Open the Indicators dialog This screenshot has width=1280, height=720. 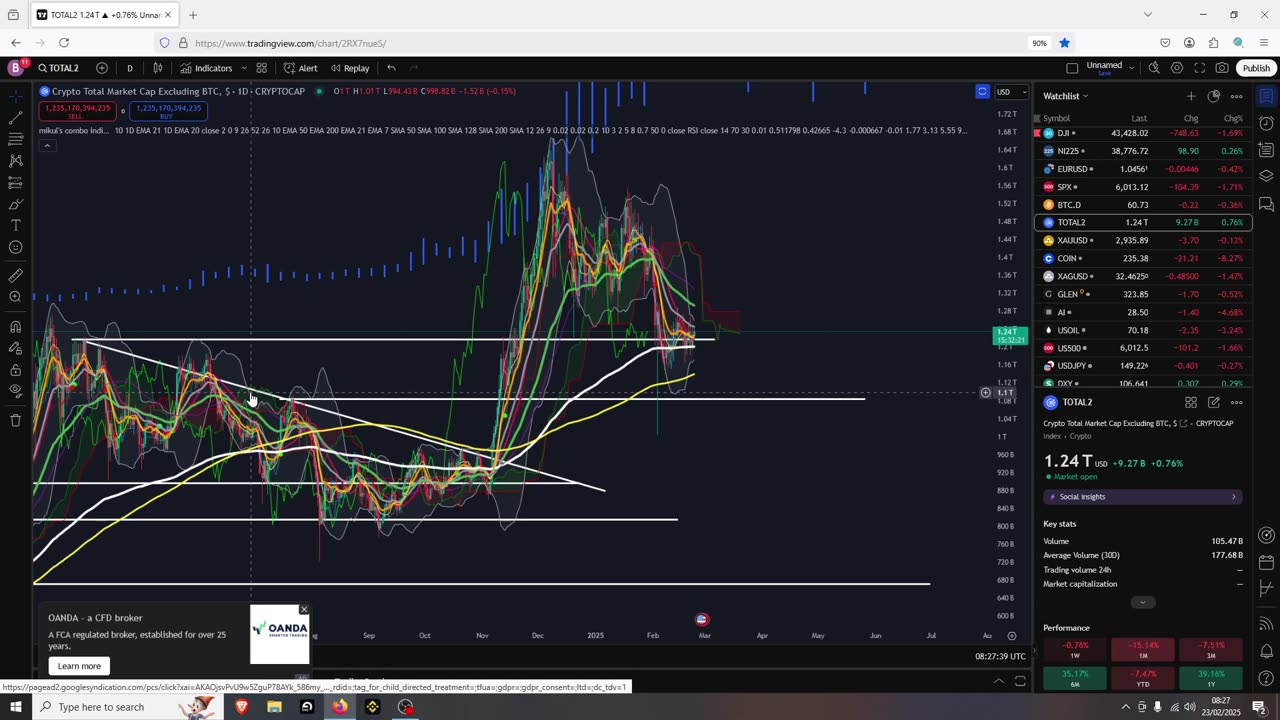coord(206,68)
